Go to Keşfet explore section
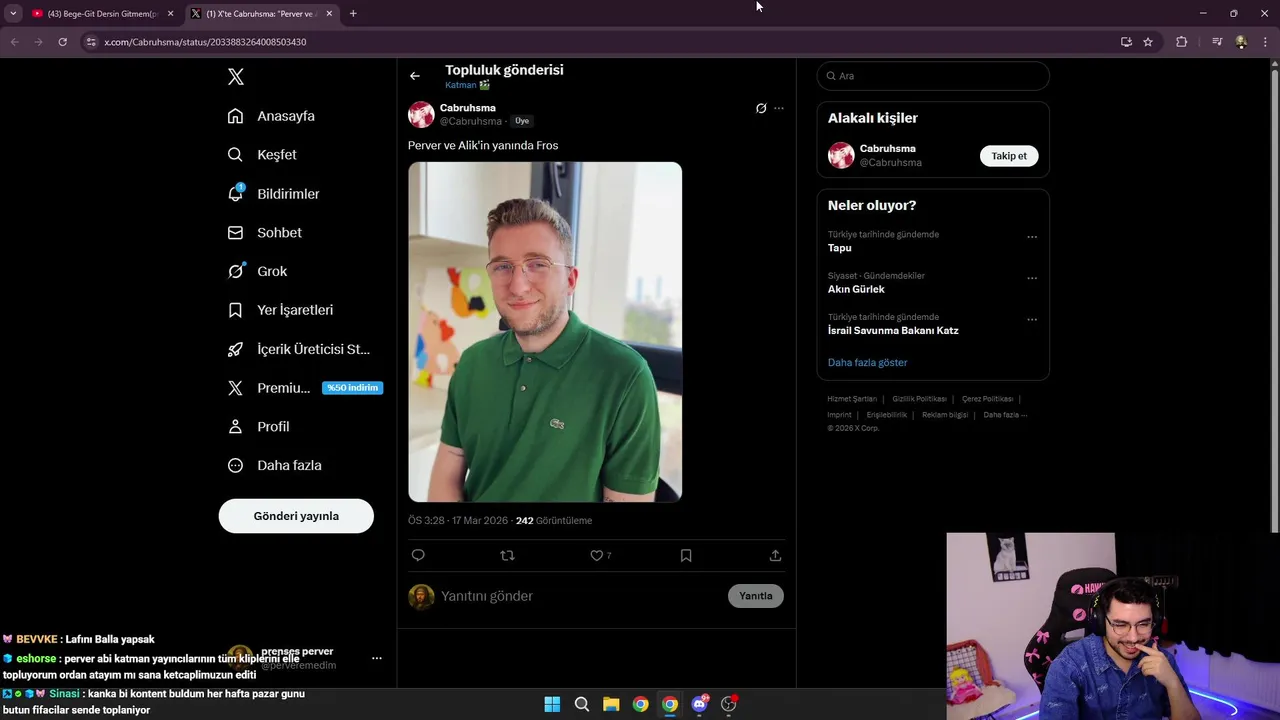 pos(262,155)
